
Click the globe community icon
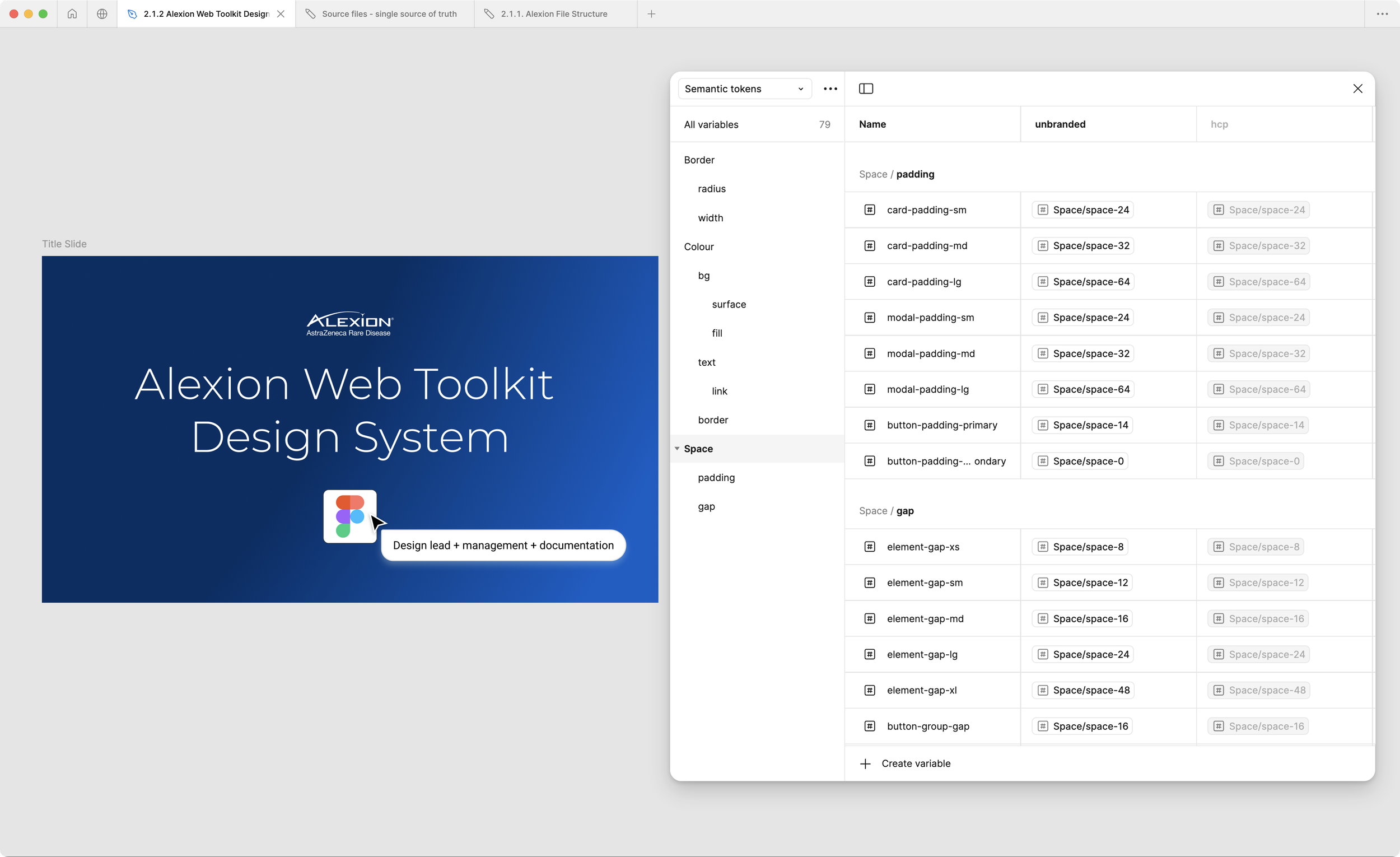point(102,13)
